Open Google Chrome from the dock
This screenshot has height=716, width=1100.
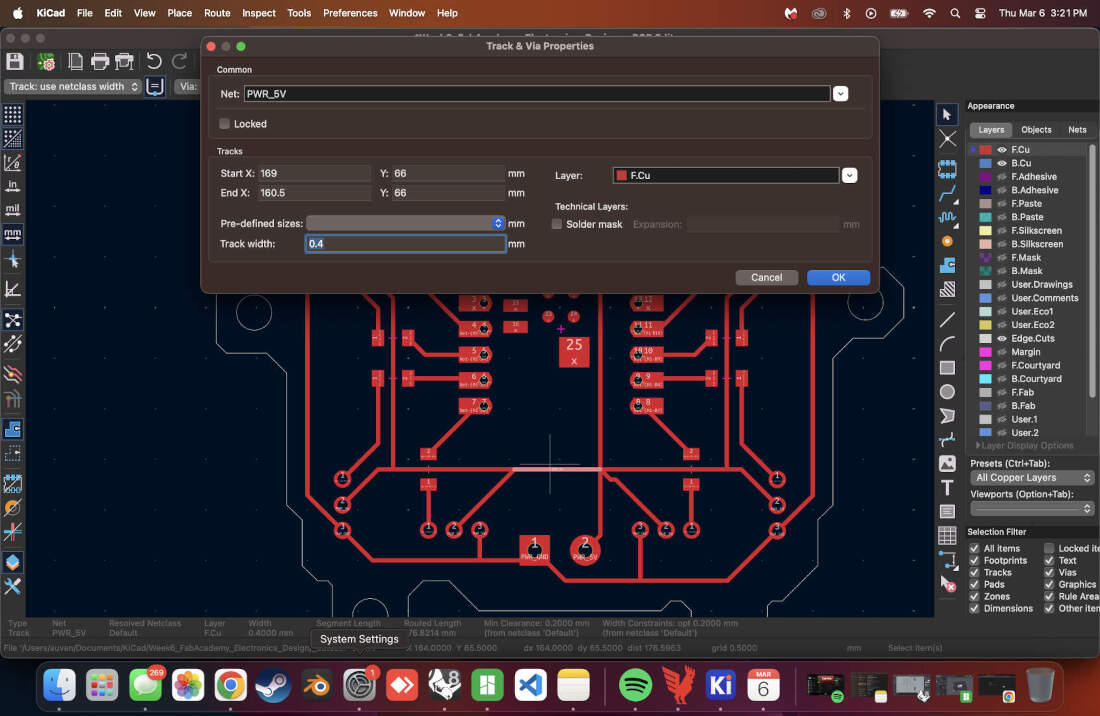pos(231,685)
